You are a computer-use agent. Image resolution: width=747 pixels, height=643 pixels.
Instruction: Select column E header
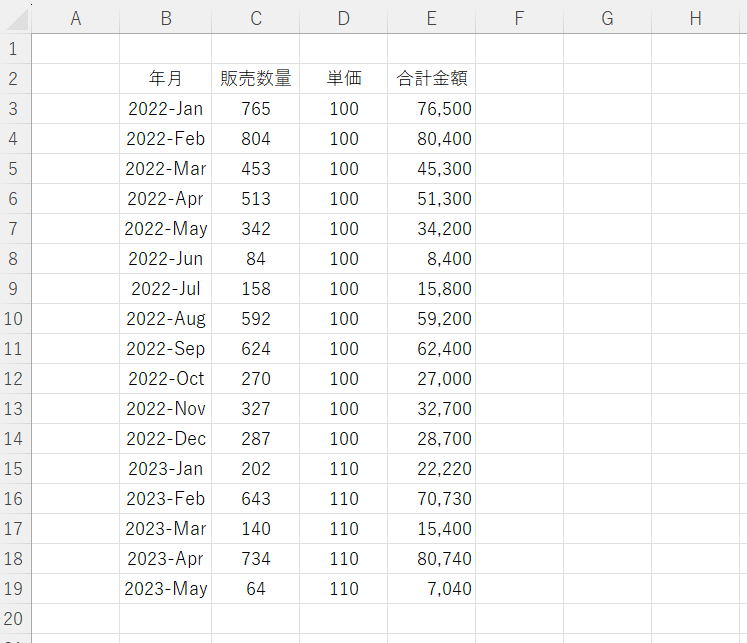(x=431, y=18)
